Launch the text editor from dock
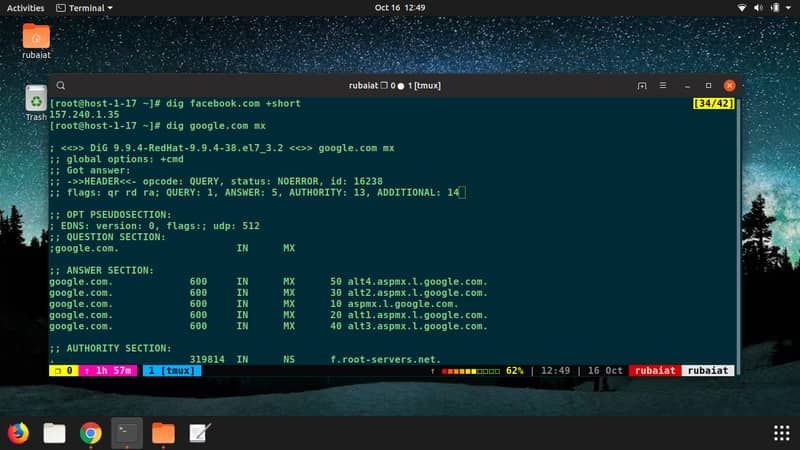Image resolution: width=800 pixels, height=450 pixels. 199,432
